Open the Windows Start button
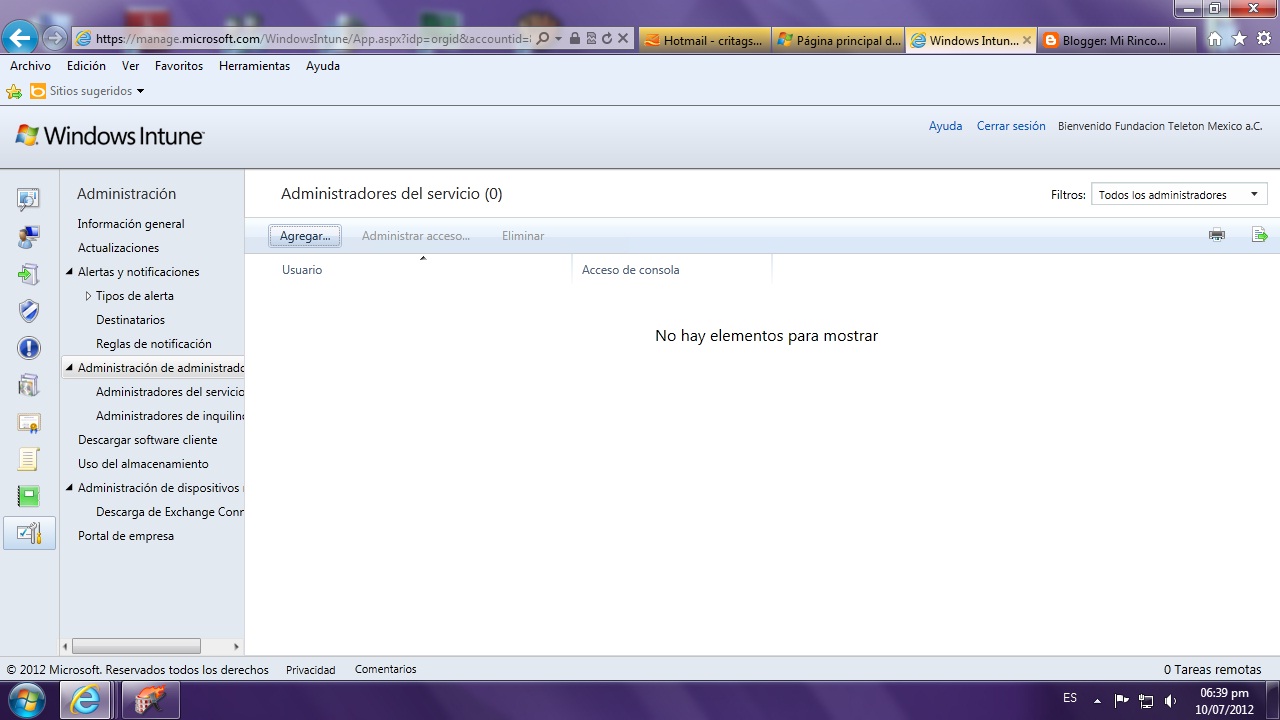Image resolution: width=1280 pixels, height=720 pixels. (x=26, y=699)
